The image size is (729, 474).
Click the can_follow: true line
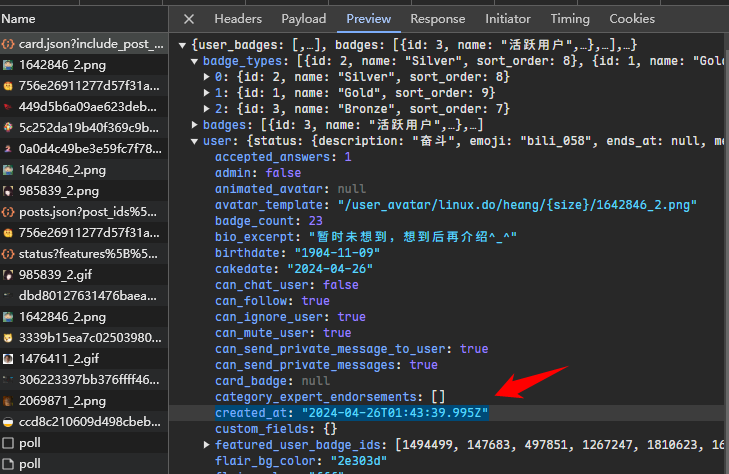tap(272, 301)
